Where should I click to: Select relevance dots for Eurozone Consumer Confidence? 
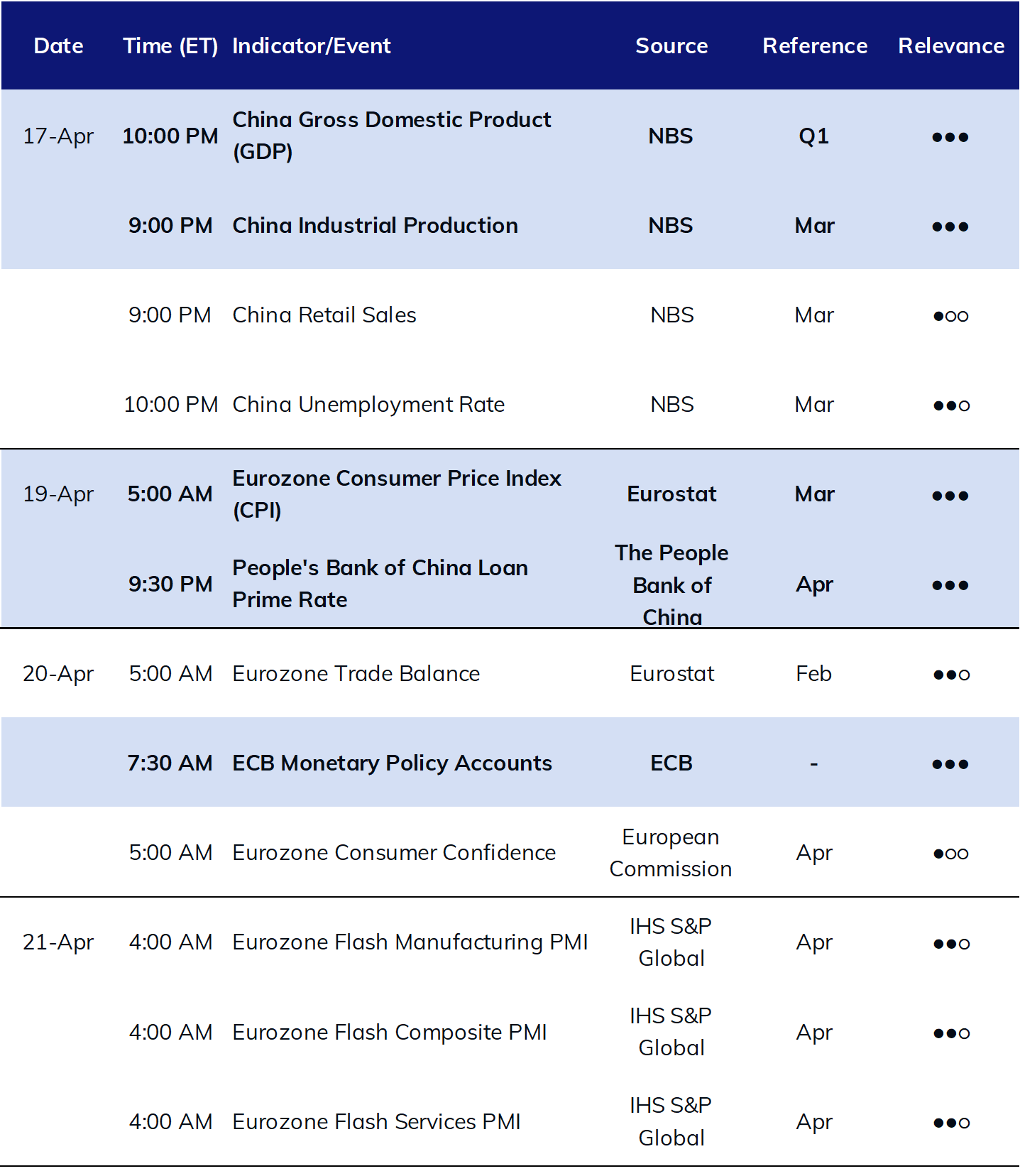(x=950, y=854)
